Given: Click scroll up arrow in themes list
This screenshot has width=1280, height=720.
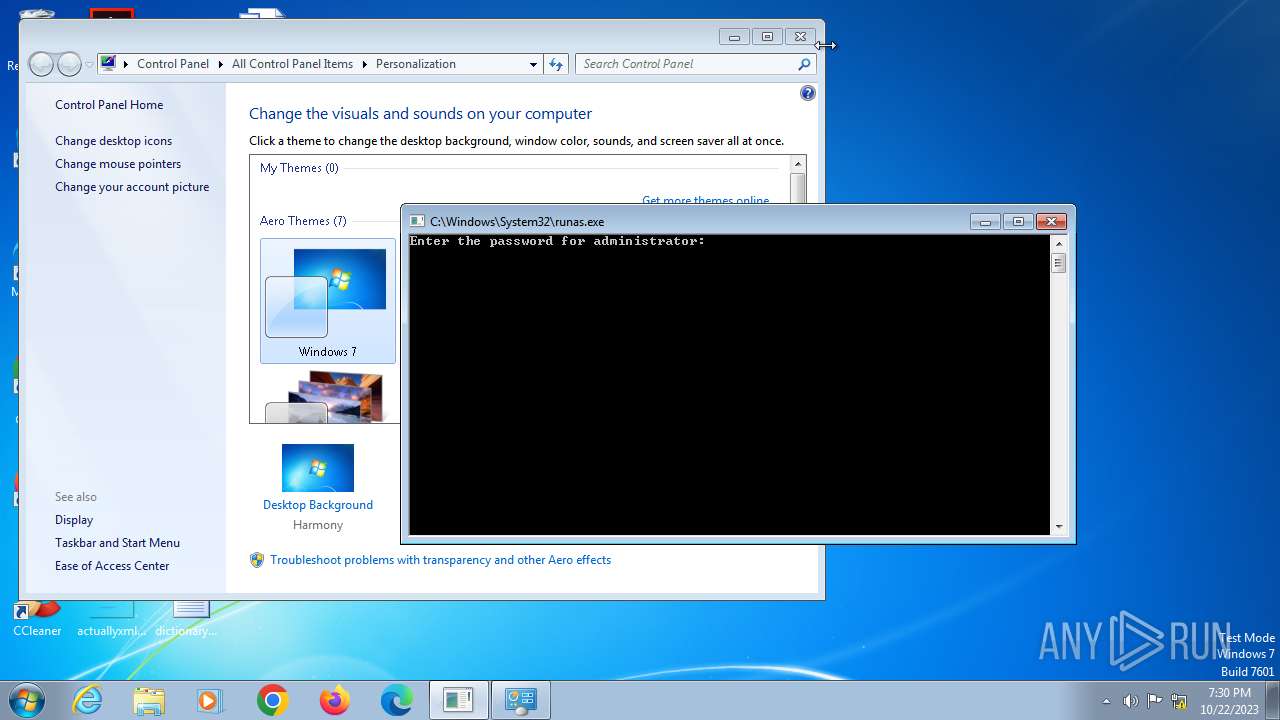Looking at the screenshot, I should [x=798, y=164].
